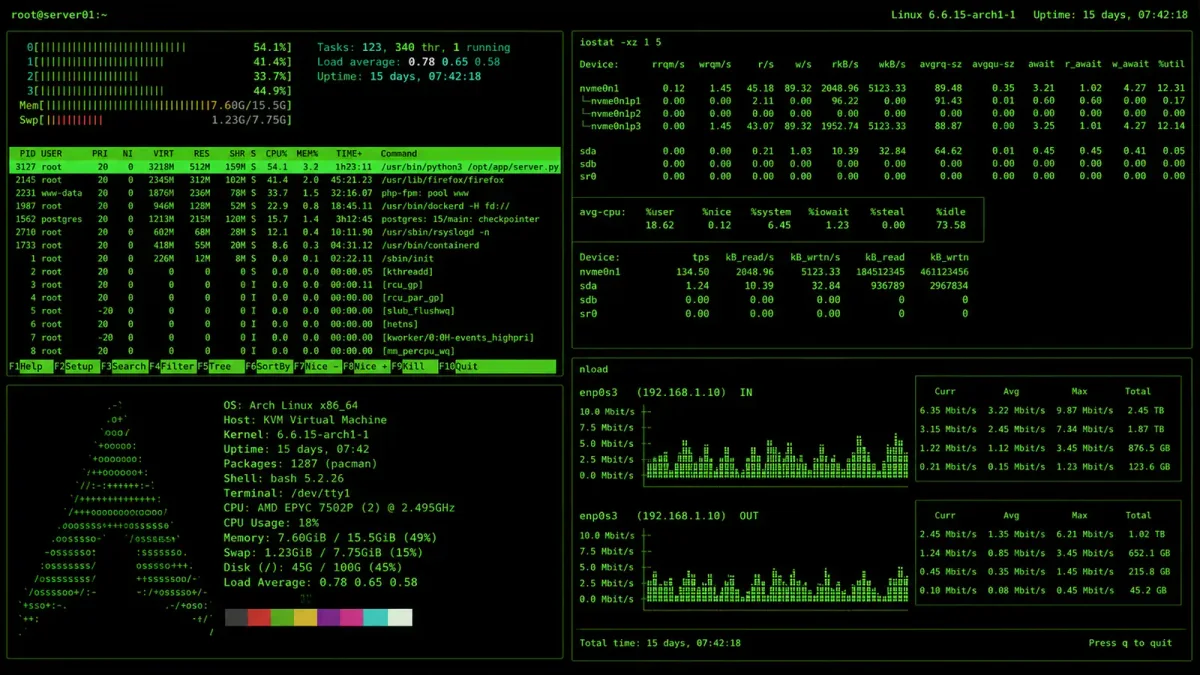This screenshot has width=1200, height=675.
Task: Click the CPU 0 usage meter bar
Action: (x=160, y=47)
